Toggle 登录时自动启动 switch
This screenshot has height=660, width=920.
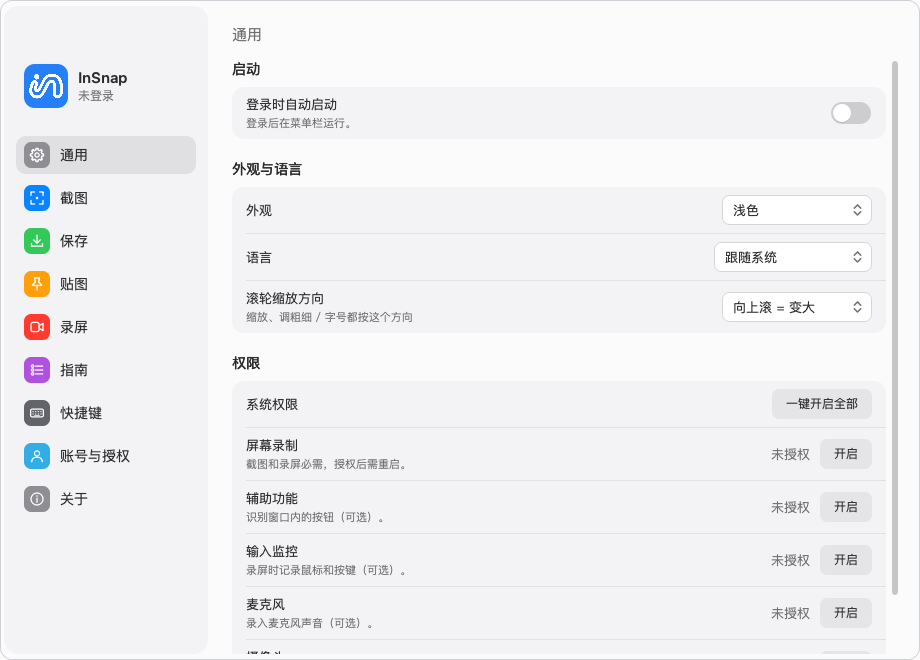pos(851,113)
